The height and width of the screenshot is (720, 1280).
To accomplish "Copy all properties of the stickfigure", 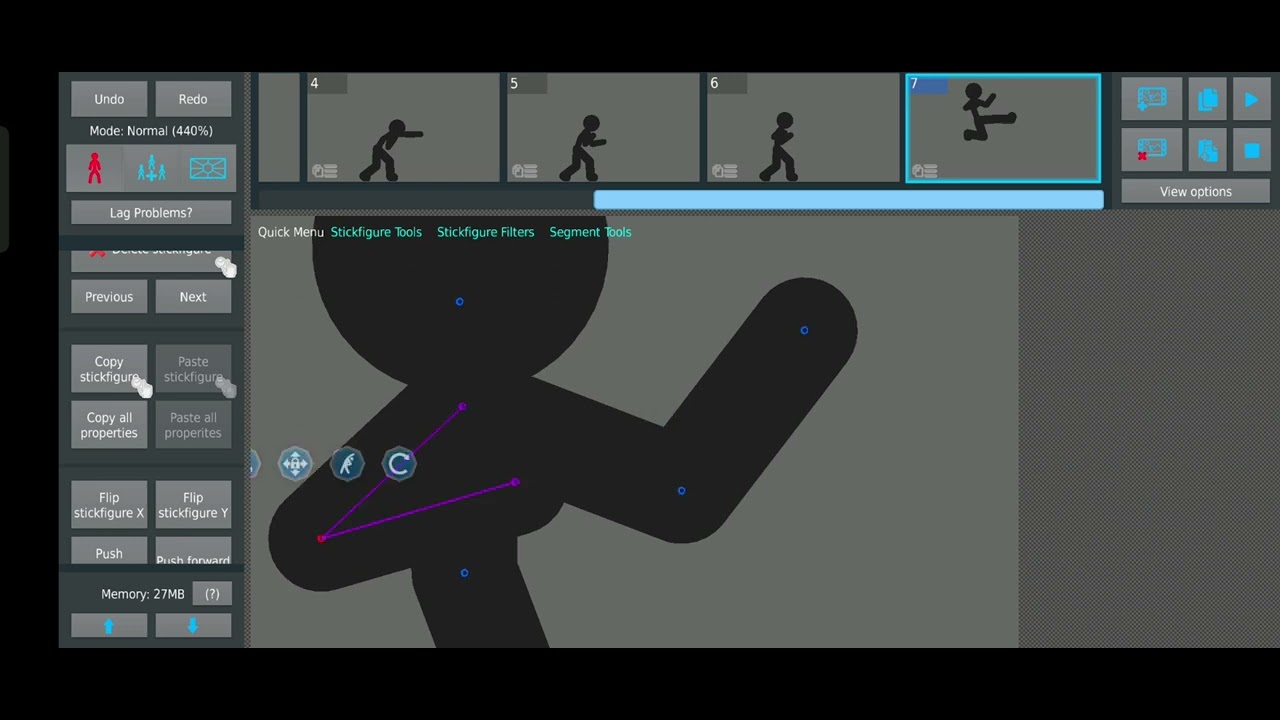I will click(109, 425).
